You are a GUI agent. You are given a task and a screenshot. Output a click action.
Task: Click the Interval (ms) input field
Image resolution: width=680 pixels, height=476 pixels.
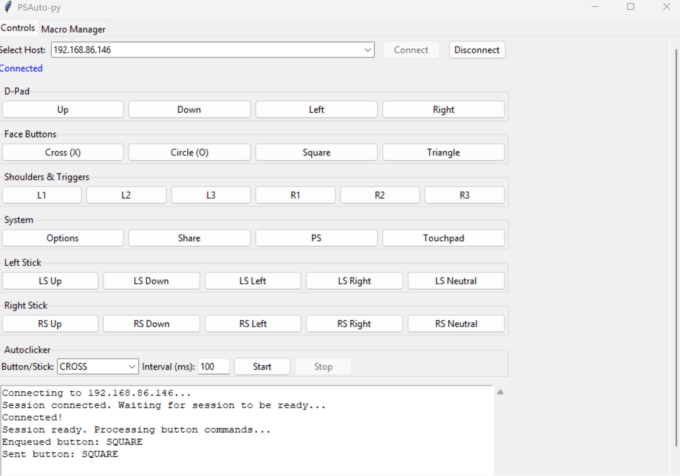click(214, 367)
